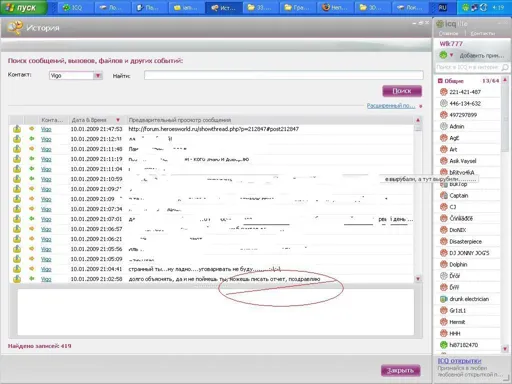Open the Vigo link in the 21:47:53 row
The width and height of the screenshot is (512, 384).
[x=46, y=129]
